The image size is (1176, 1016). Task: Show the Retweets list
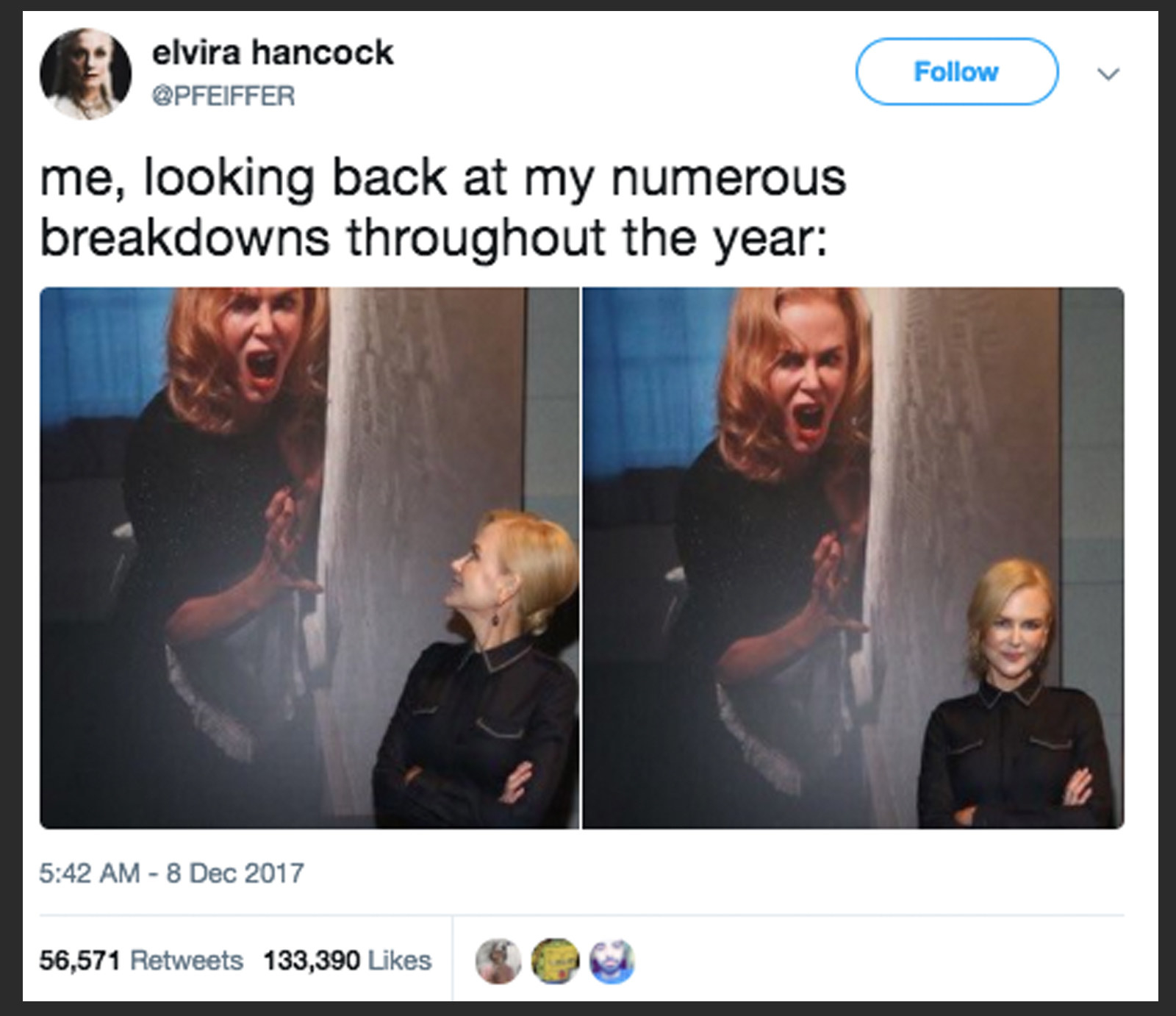[187, 960]
